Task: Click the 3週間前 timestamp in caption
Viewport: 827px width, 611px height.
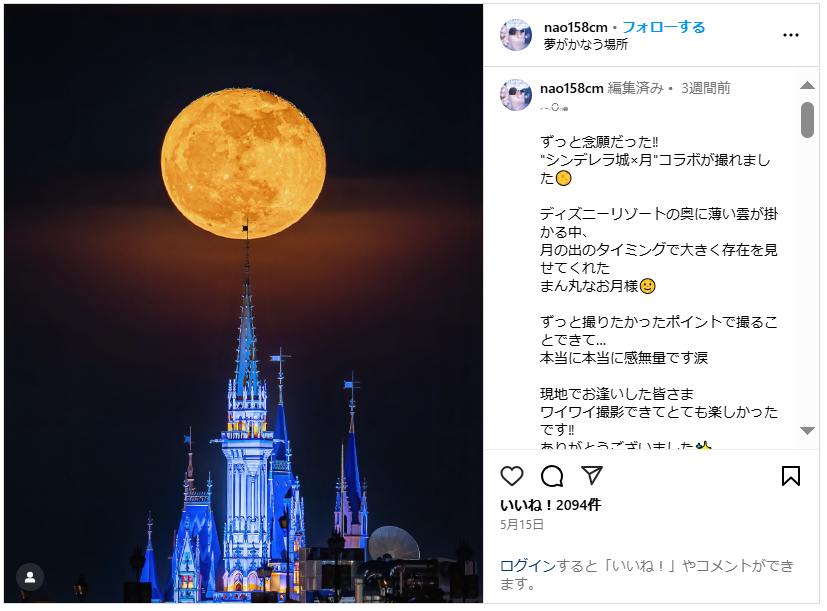Action: pyautogui.click(x=706, y=88)
